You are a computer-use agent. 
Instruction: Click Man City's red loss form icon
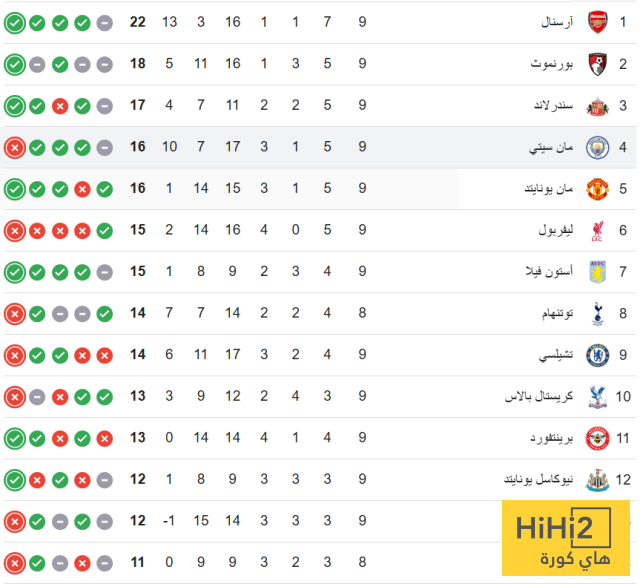click(14, 147)
